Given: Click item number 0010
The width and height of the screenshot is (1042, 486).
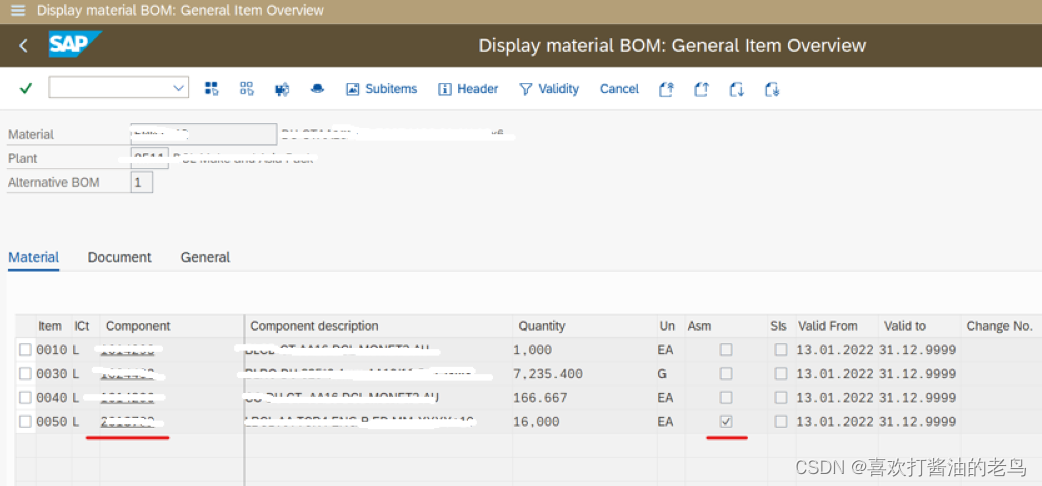Looking at the screenshot, I should (x=52, y=350).
